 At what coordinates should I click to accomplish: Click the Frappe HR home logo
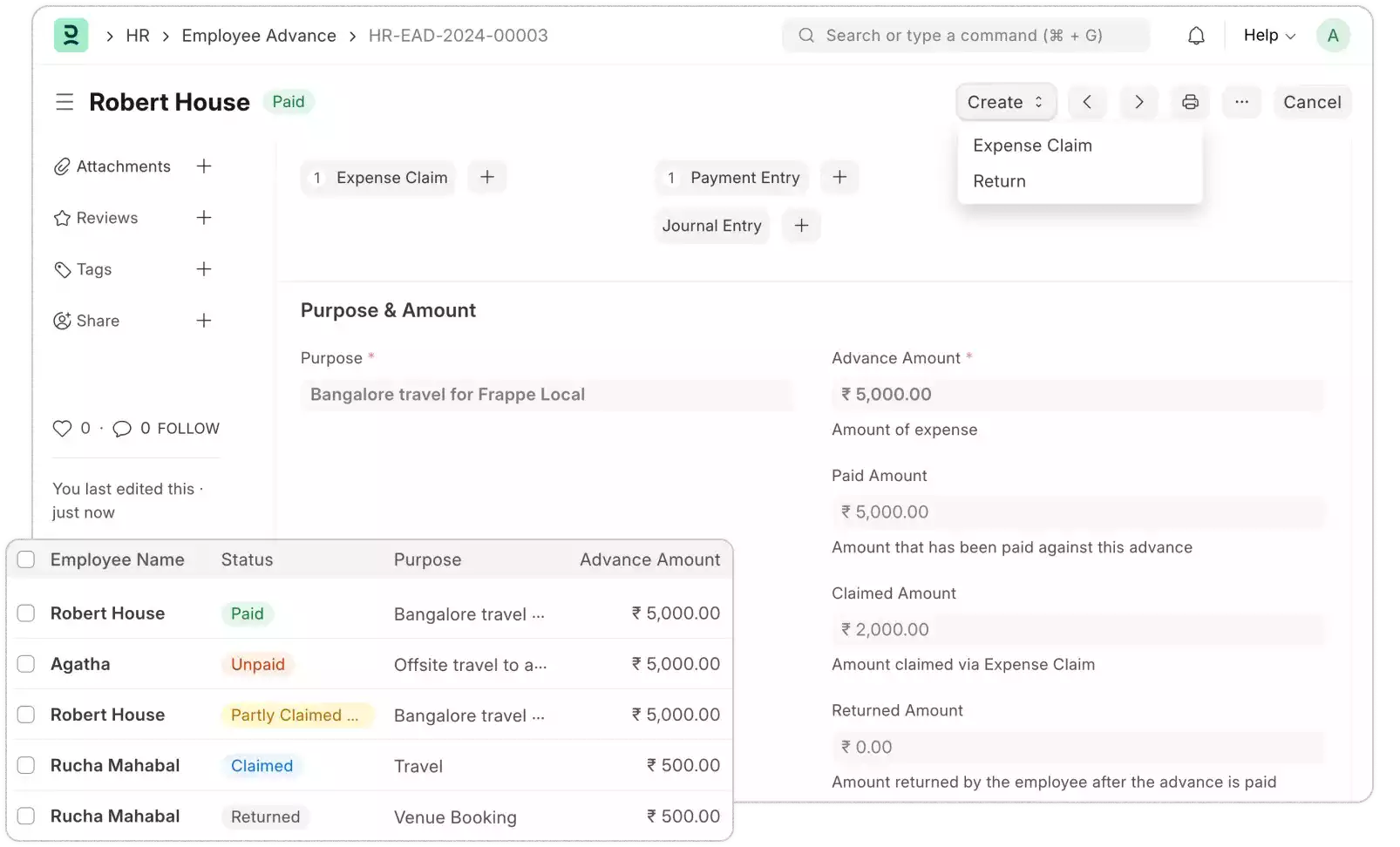(71, 36)
